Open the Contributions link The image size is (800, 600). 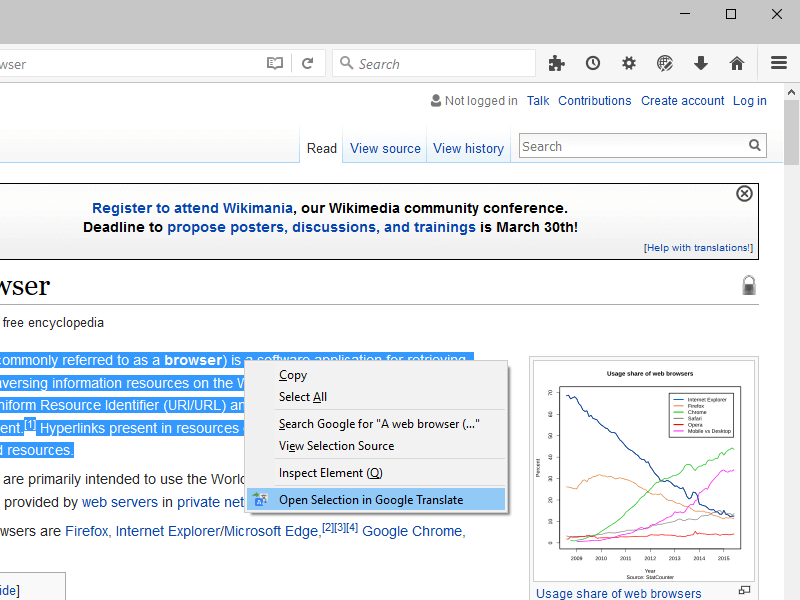tap(594, 101)
